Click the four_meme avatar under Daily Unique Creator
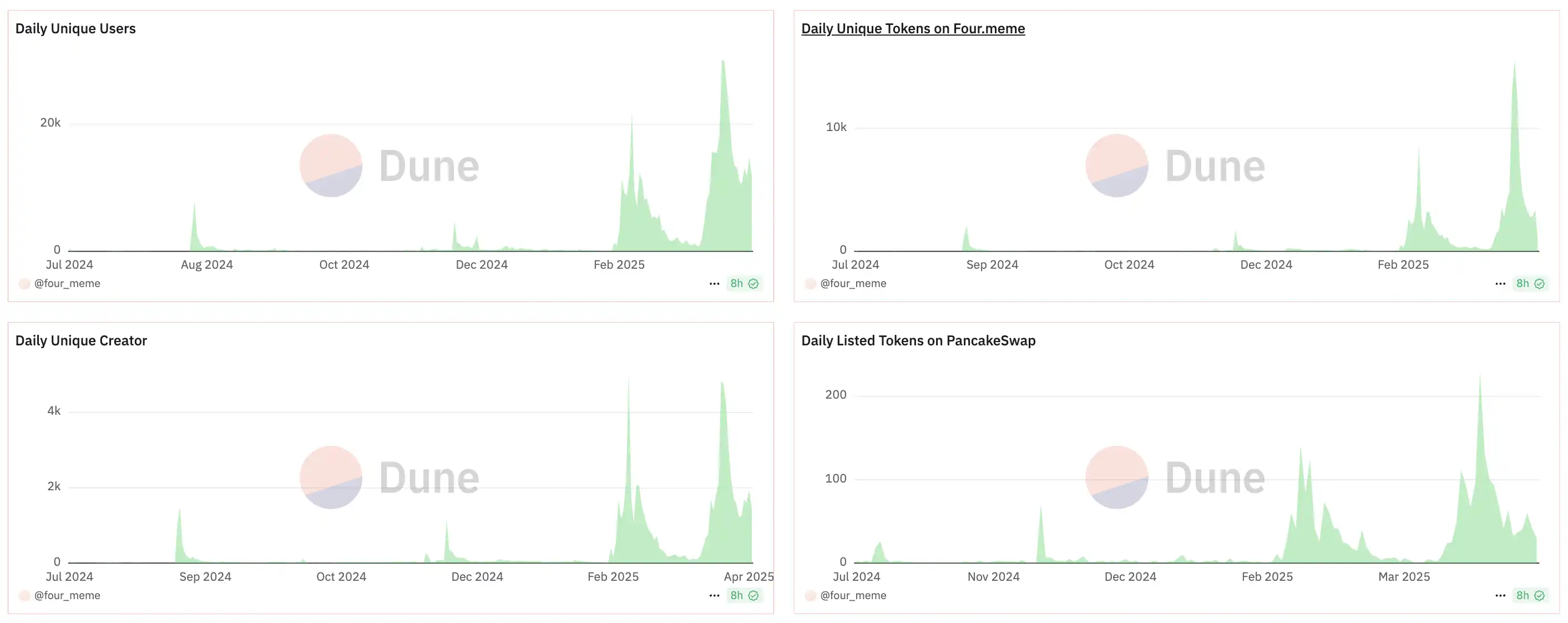Viewport: 1568px width, 623px height. click(24, 595)
